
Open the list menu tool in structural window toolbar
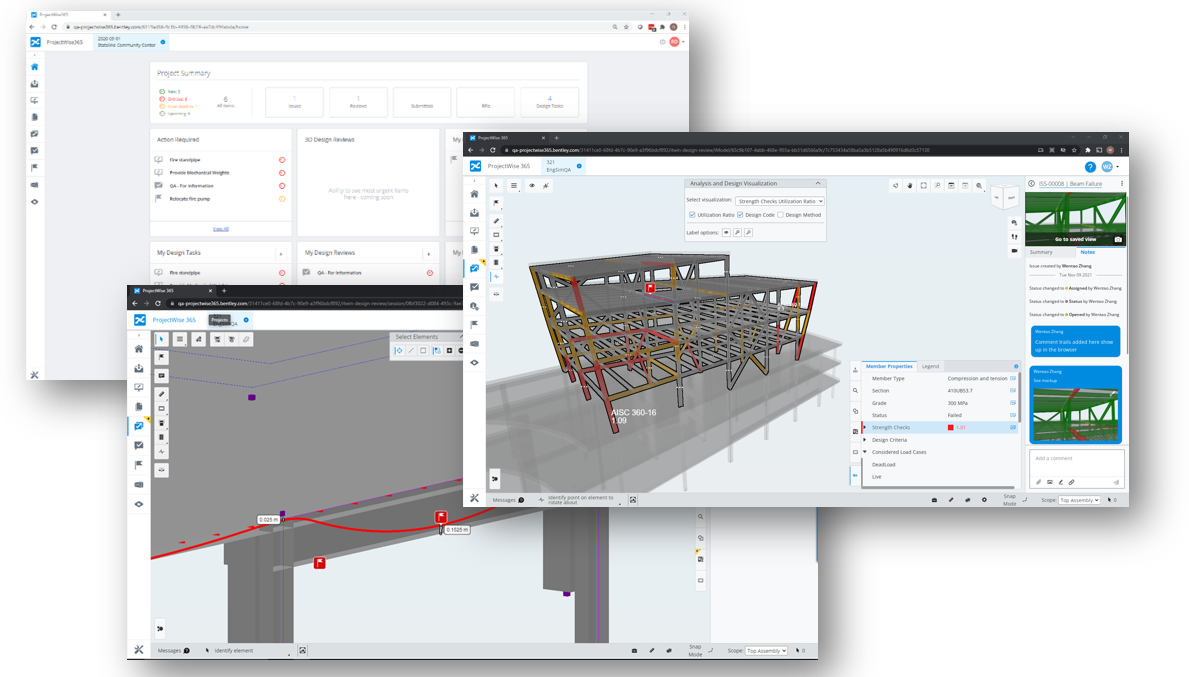(514, 186)
